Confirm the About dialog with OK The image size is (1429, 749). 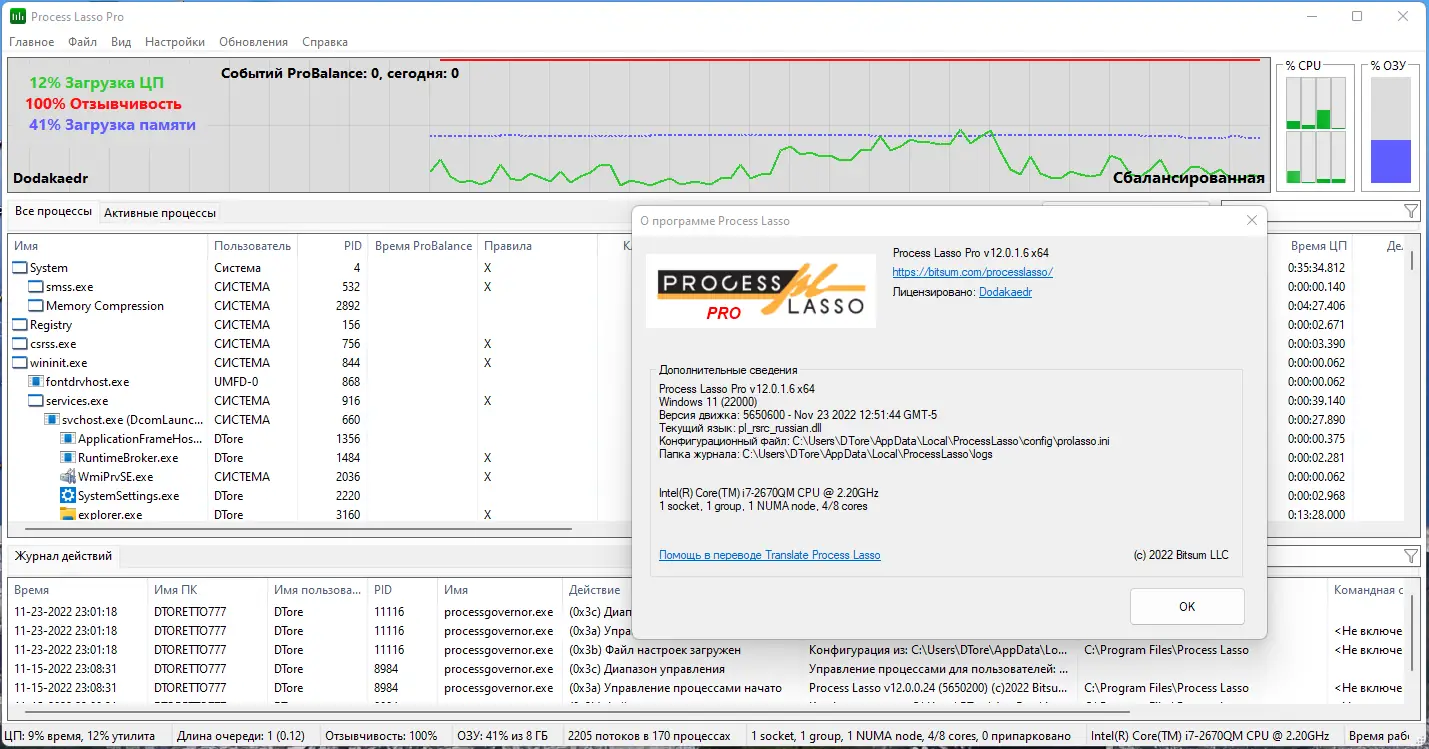tap(1187, 606)
